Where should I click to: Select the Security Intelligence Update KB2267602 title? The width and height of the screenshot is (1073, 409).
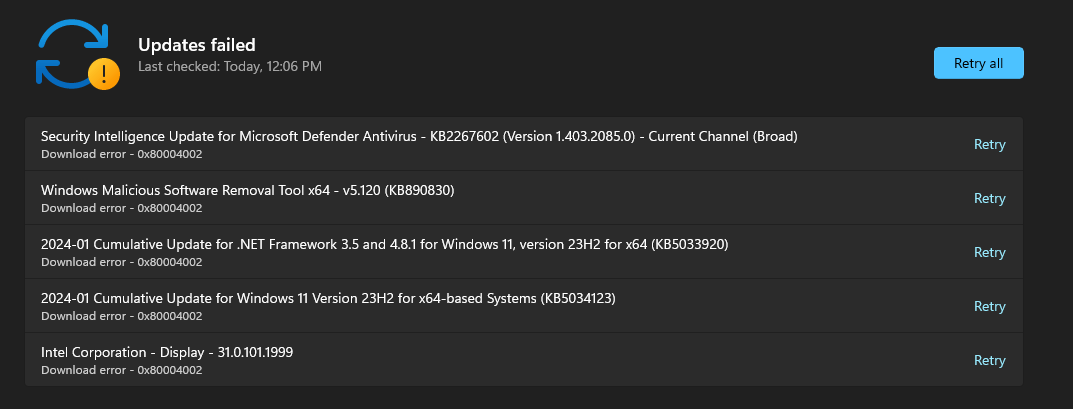[418, 136]
